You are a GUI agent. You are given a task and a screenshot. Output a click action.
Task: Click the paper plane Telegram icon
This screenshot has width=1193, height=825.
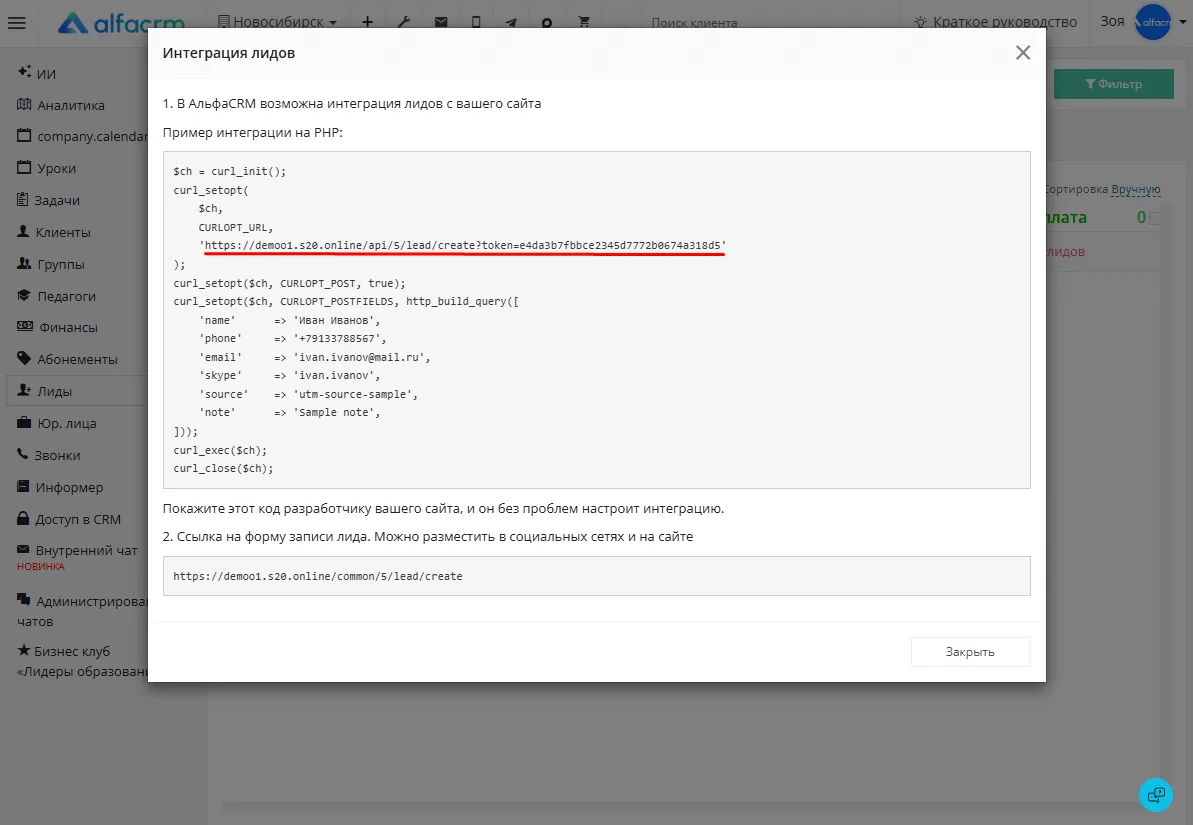[511, 23]
